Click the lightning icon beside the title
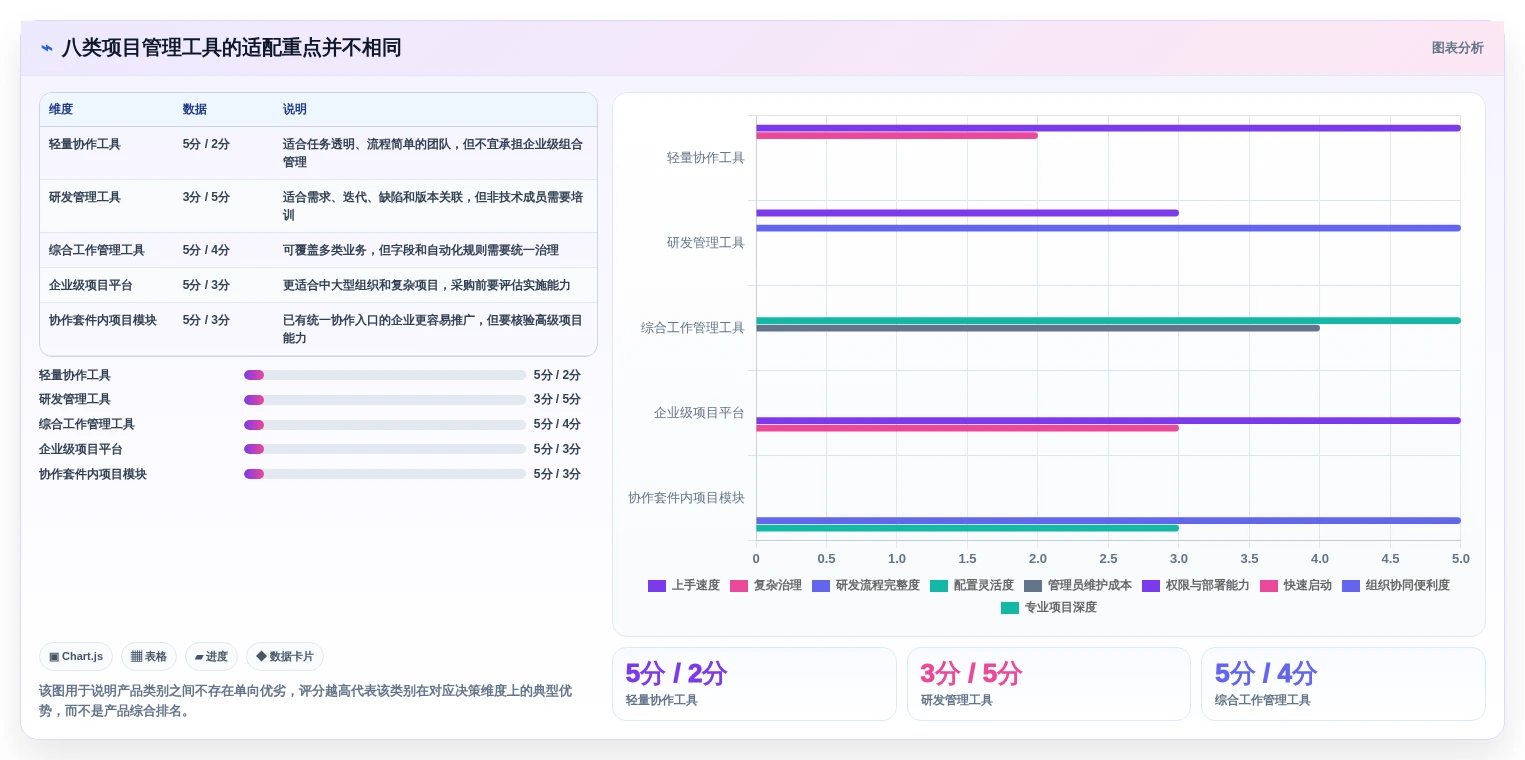Screen dimensions: 1525x760 point(46,48)
